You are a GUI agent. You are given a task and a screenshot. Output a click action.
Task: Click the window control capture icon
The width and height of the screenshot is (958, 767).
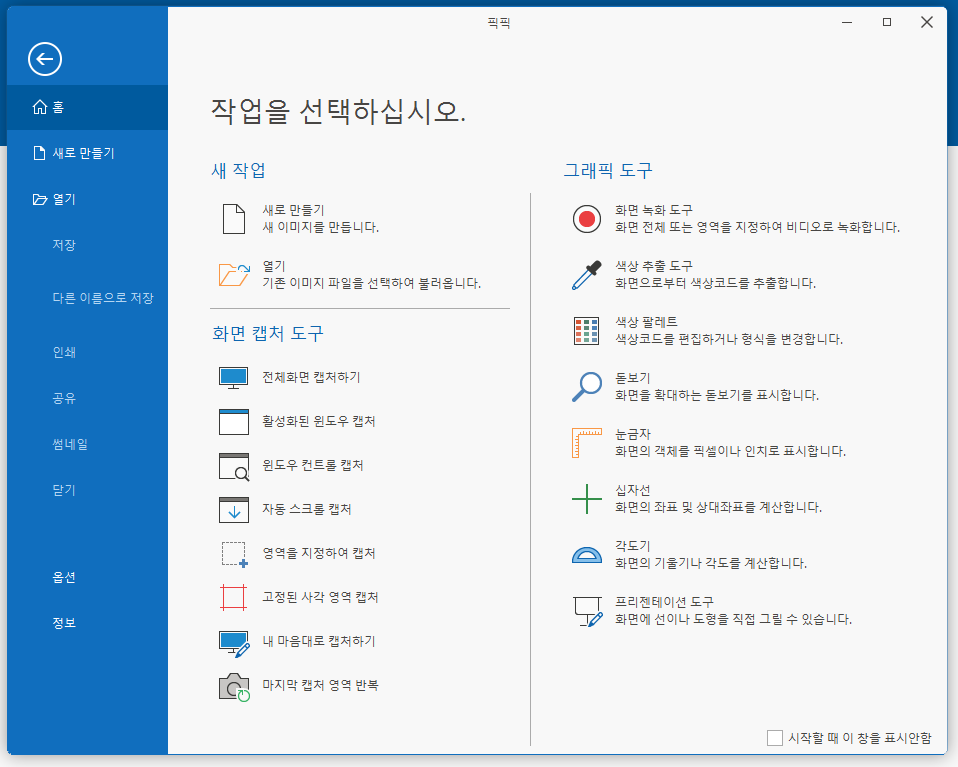[233, 466]
